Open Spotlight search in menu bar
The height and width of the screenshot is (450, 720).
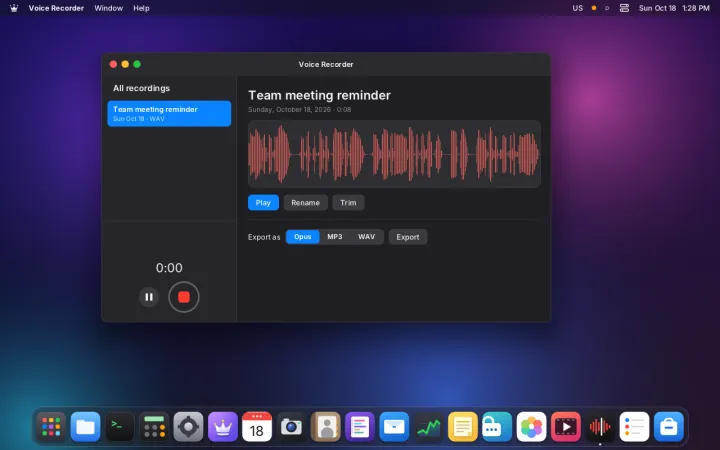pos(607,8)
